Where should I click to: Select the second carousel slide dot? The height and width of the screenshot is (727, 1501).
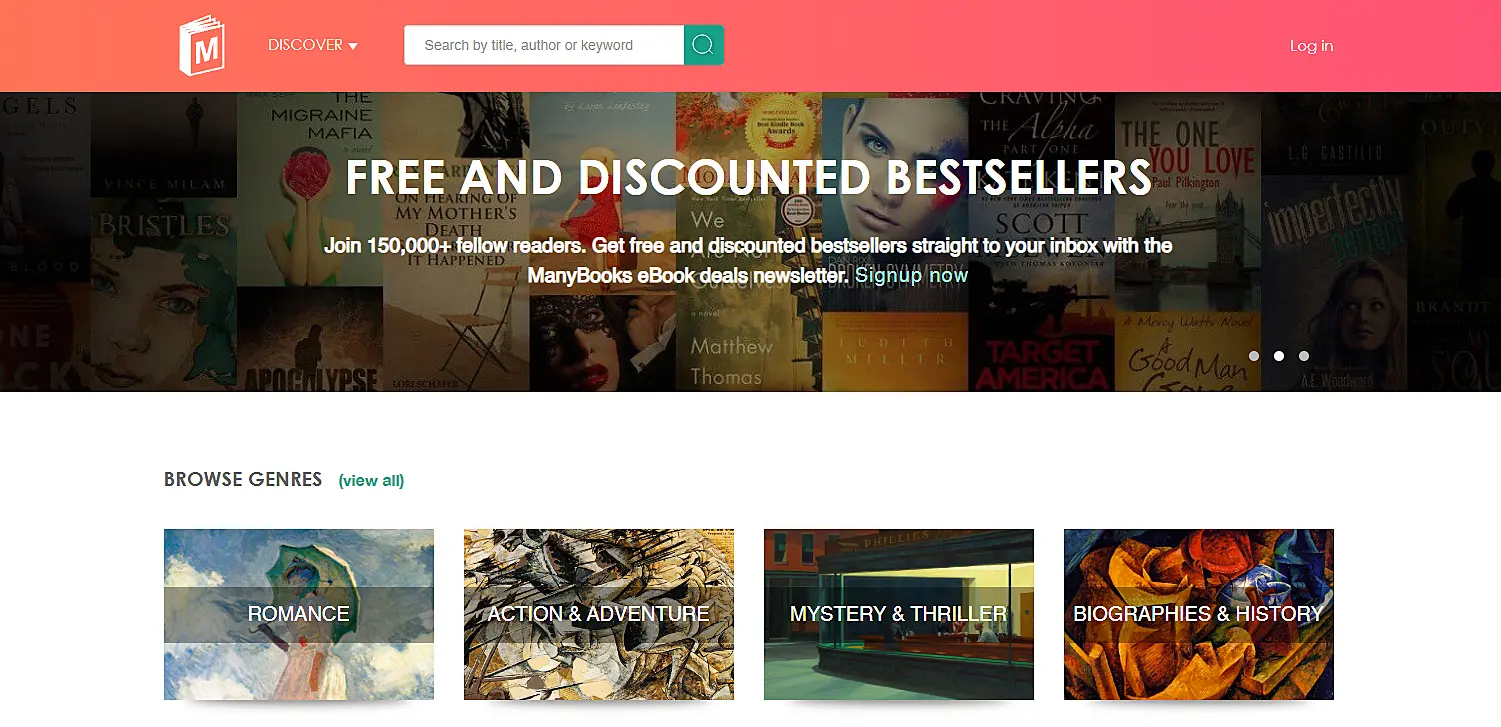point(1279,356)
